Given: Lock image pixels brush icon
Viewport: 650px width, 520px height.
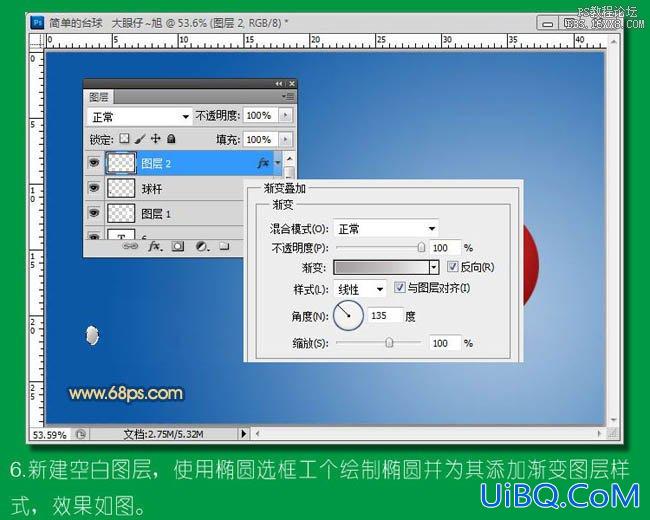Looking at the screenshot, I should (x=140, y=139).
